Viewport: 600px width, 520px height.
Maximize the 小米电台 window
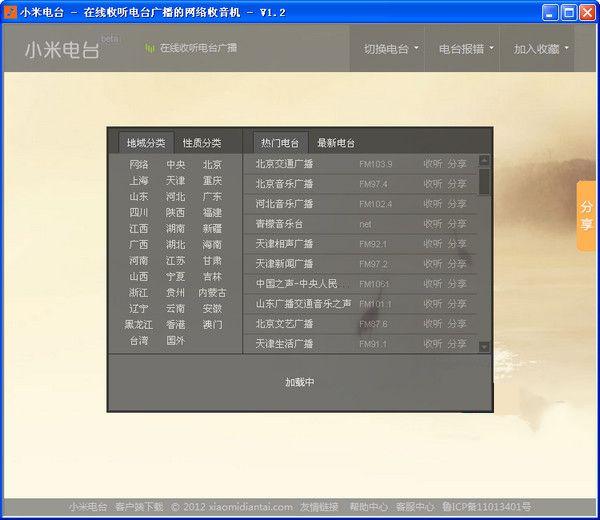click(569, 13)
